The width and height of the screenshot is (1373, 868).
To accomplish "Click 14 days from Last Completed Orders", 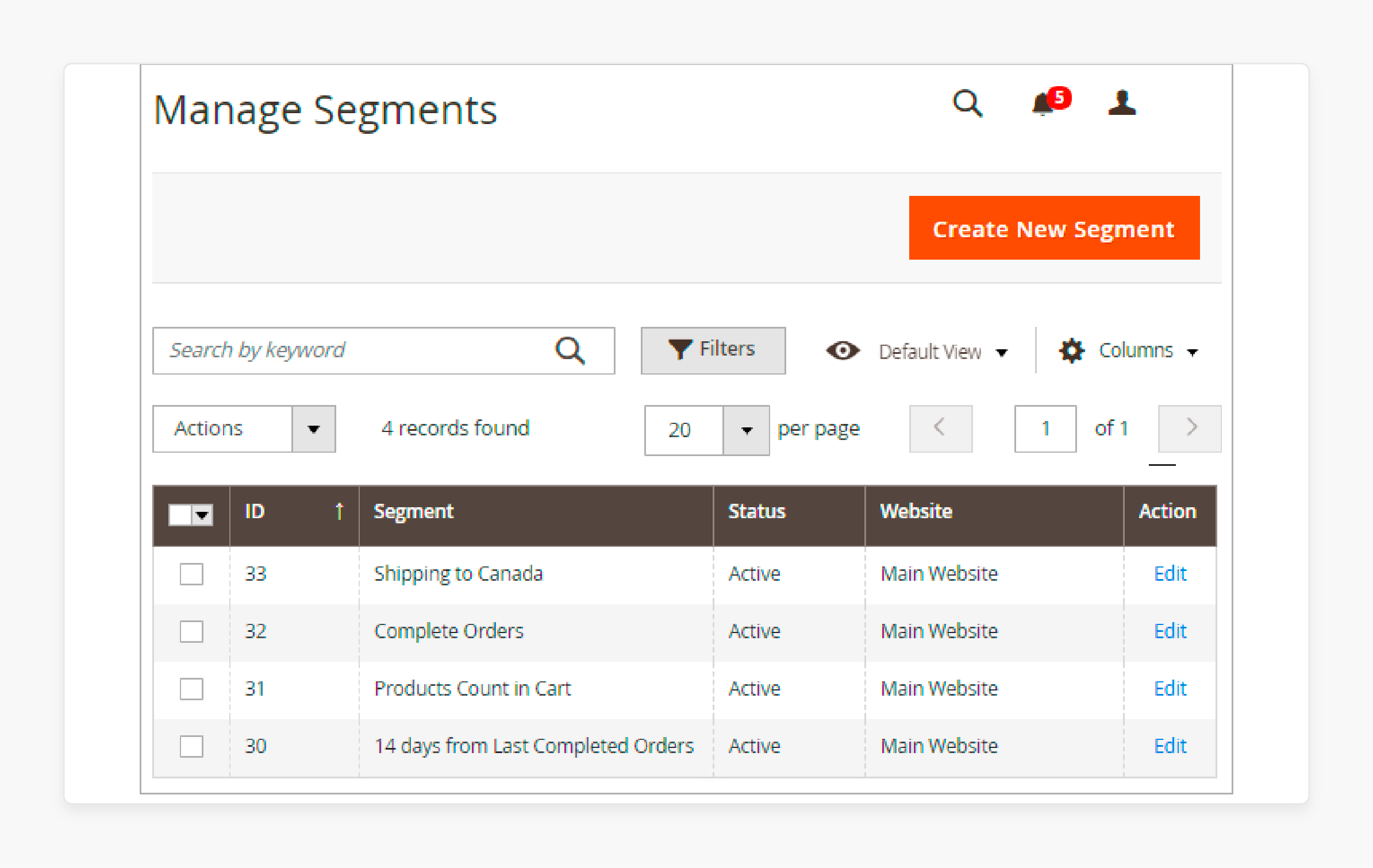I will [534, 746].
